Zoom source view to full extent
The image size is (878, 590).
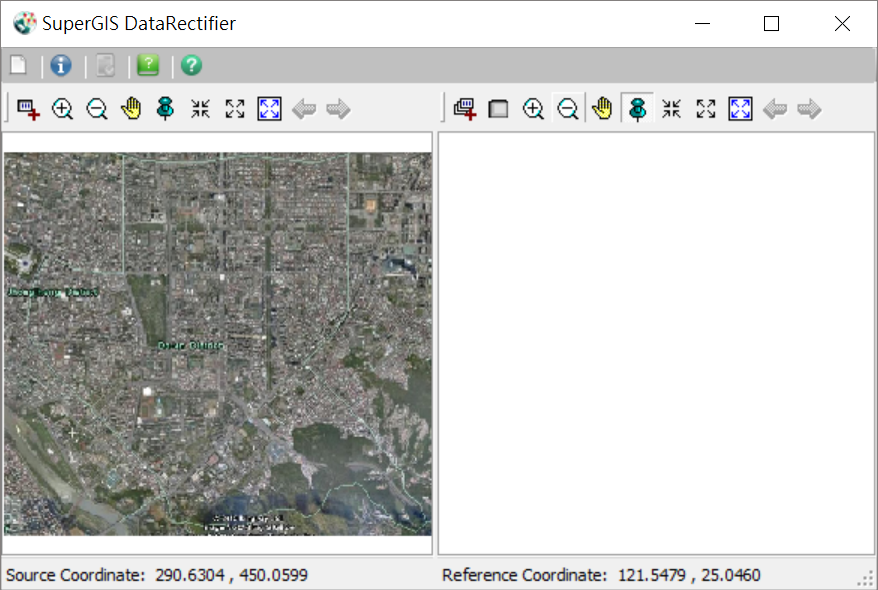[269, 109]
